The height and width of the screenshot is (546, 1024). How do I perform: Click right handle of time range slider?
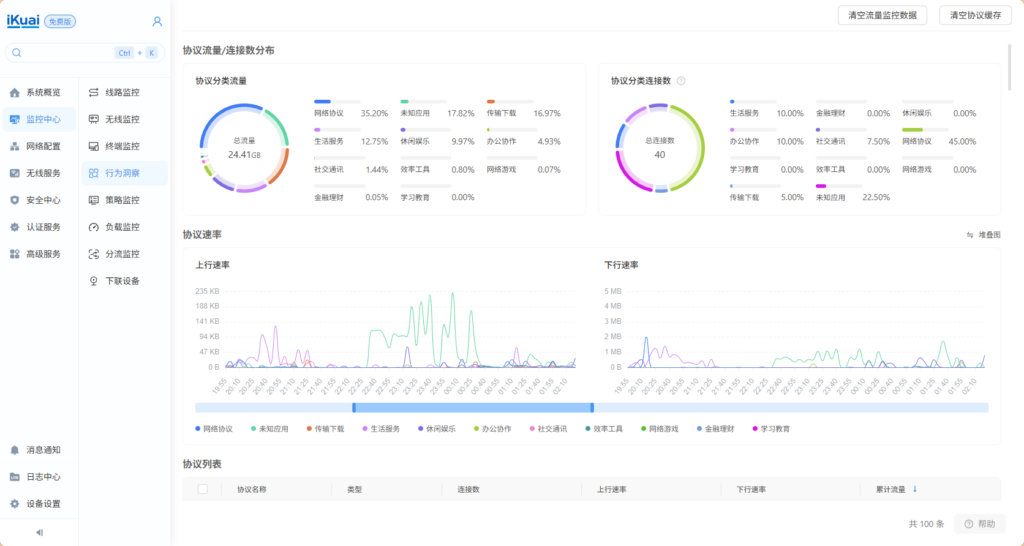click(592, 408)
